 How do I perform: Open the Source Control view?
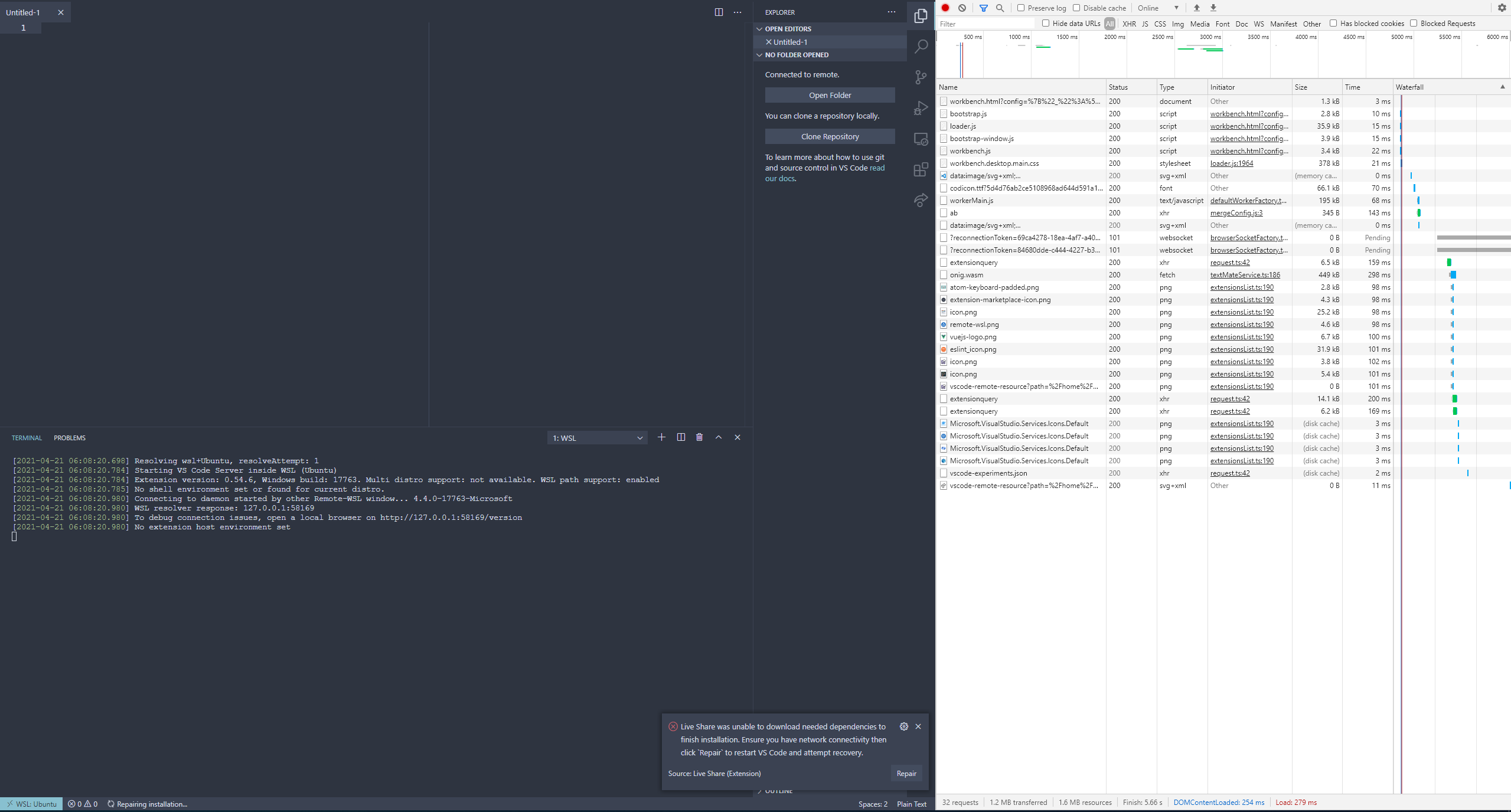click(921, 77)
